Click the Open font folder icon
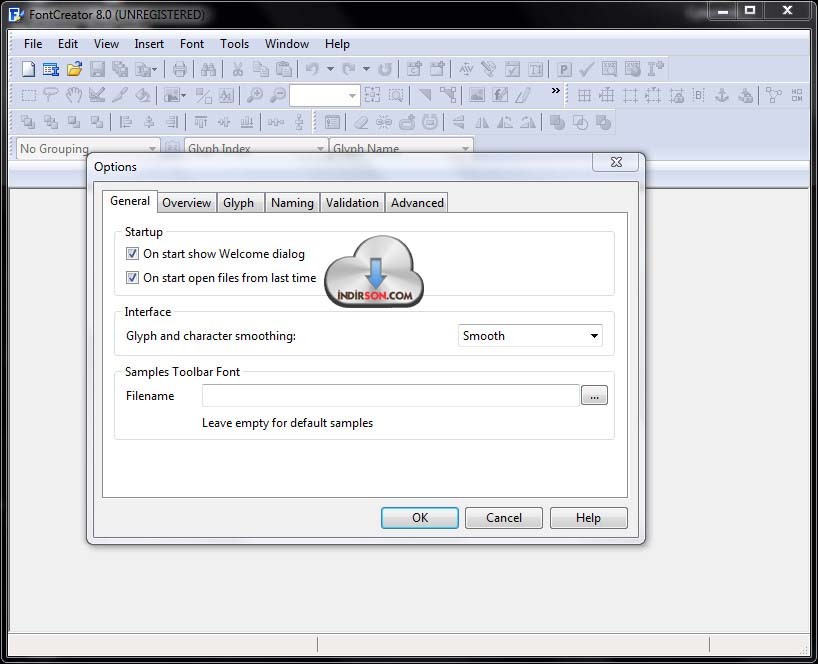The image size is (818, 664). point(74,68)
